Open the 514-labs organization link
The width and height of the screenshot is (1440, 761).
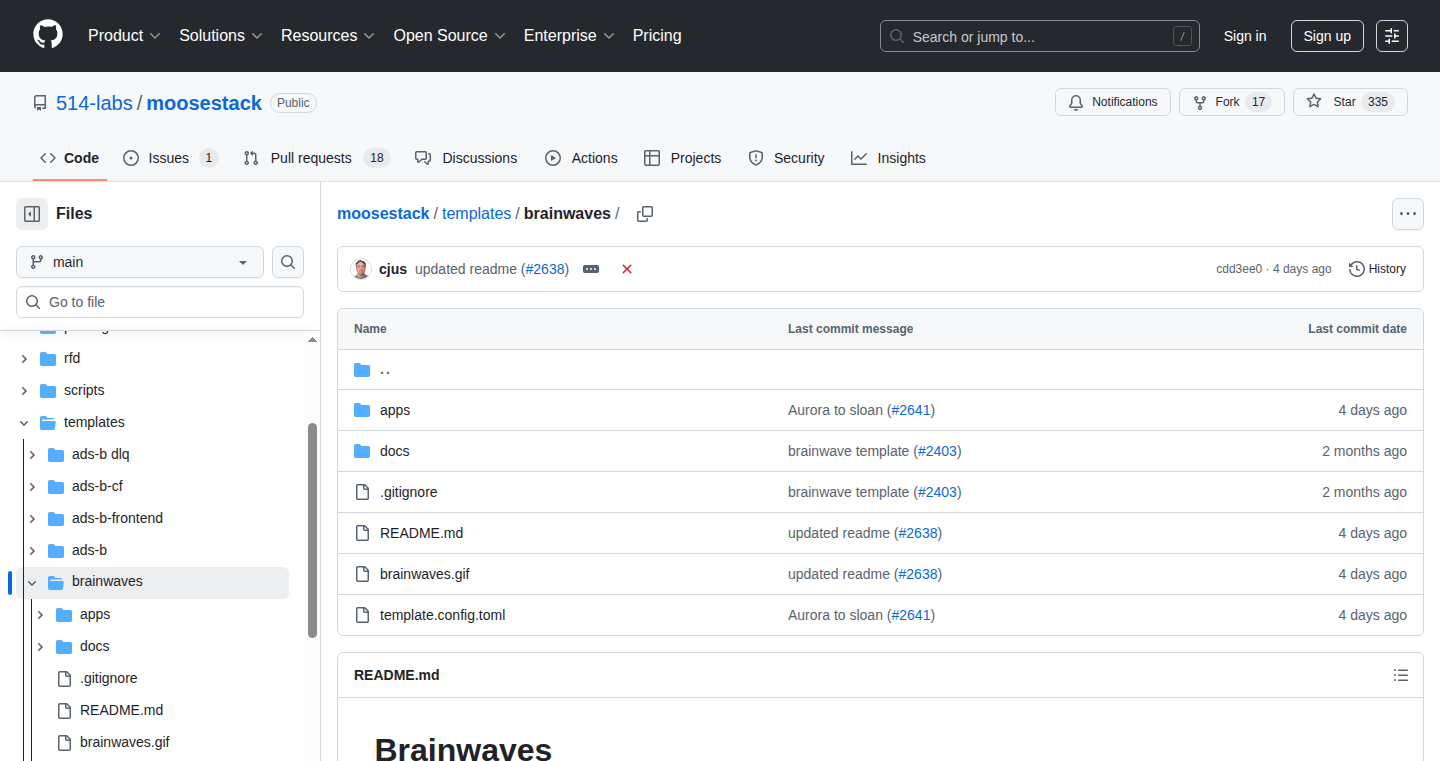click(x=94, y=103)
